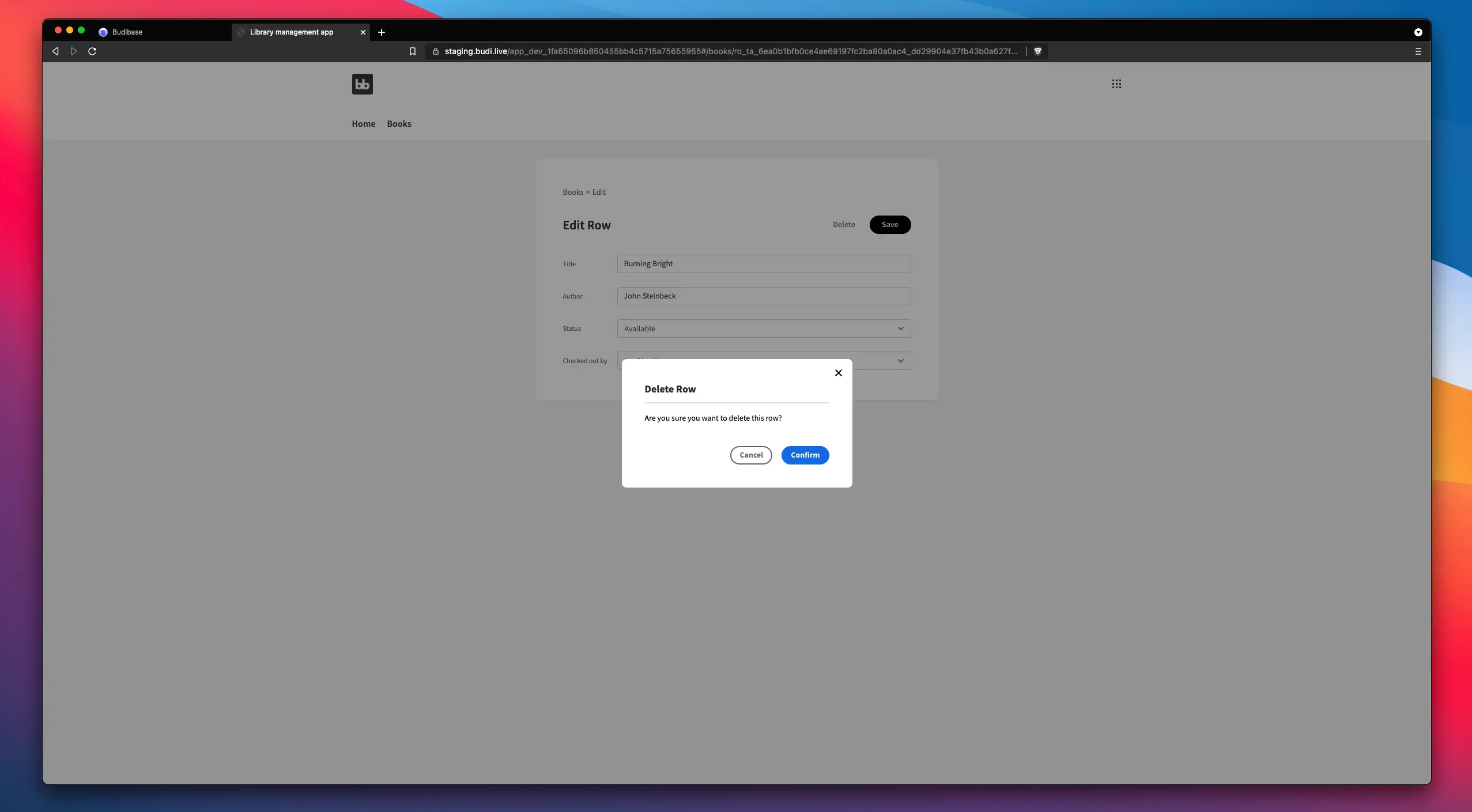The height and width of the screenshot is (812, 1472).
Task: Click the reload page icon
Action: coord(91,51)
